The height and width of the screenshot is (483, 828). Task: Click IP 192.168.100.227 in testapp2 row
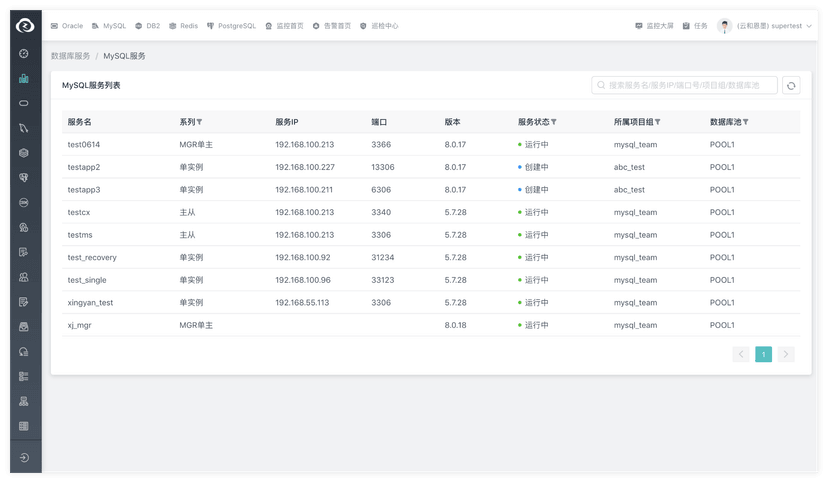click(305, 167)
